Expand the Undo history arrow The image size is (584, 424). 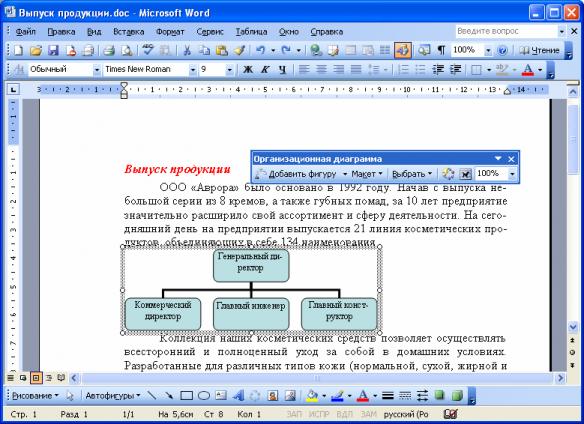click(273, 50)
